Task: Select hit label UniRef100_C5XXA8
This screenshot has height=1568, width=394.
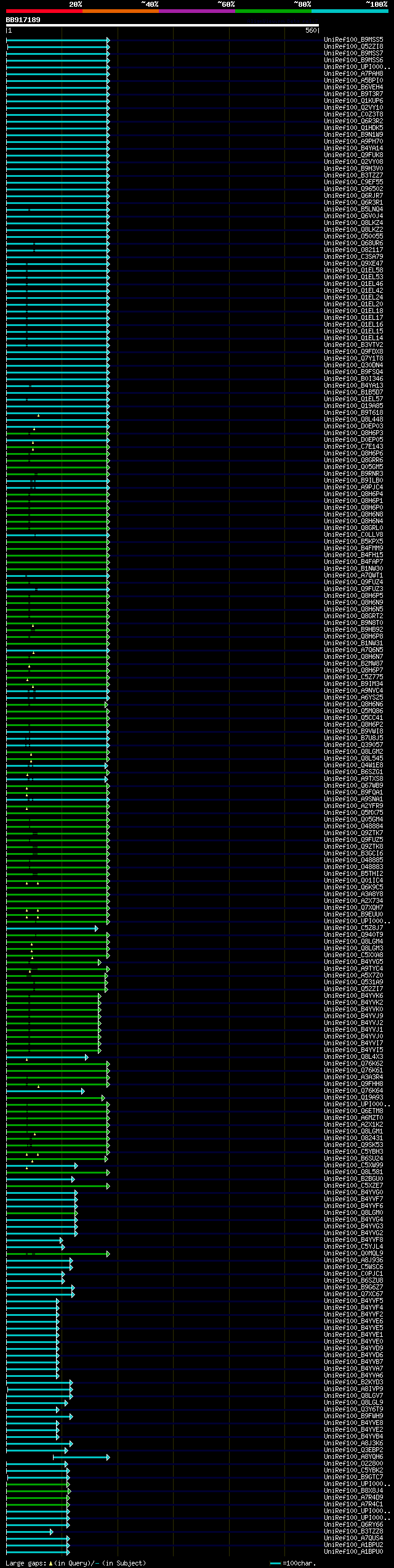Action: [353, 955]
